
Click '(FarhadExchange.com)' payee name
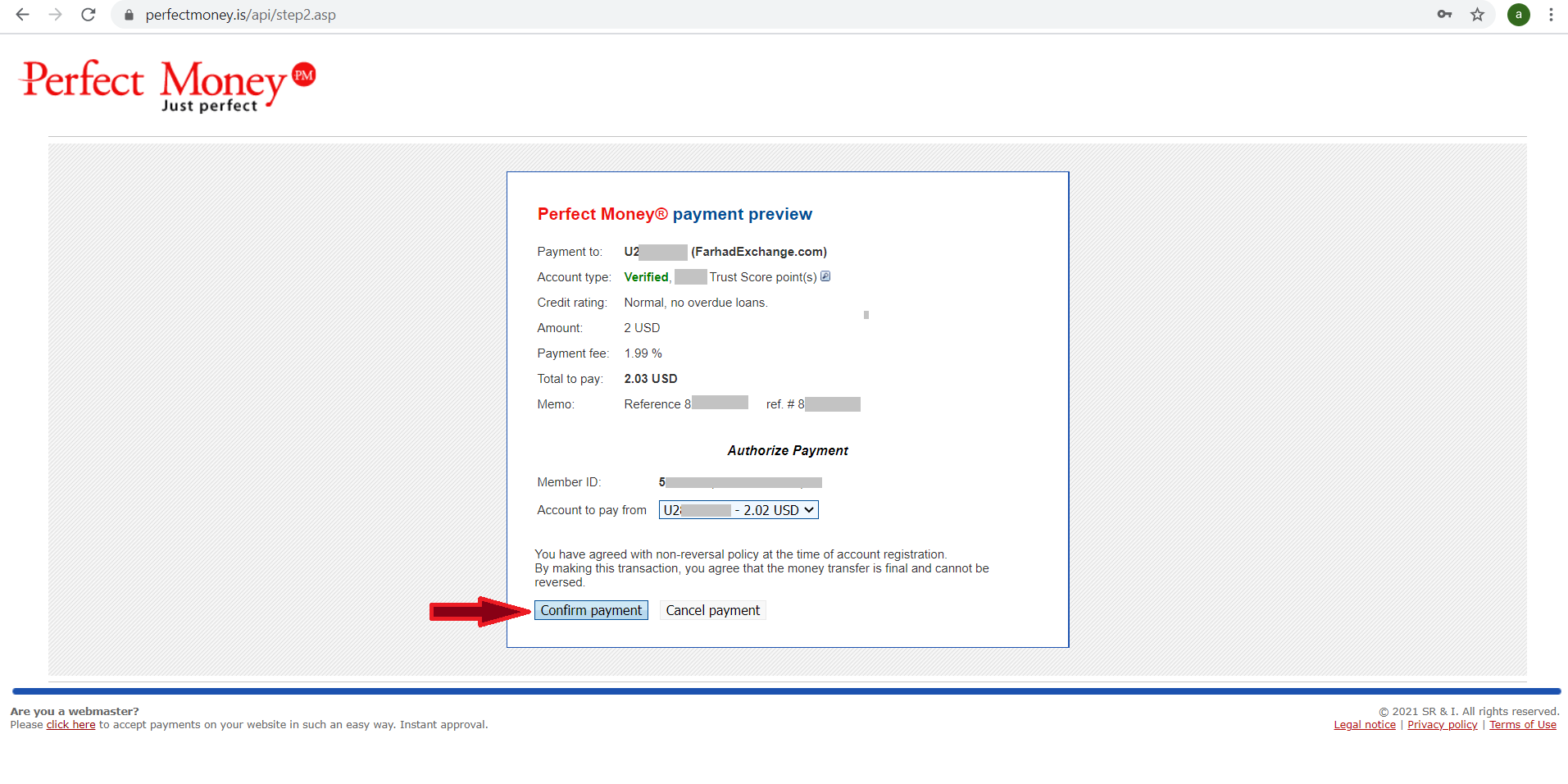coord(759,252)
